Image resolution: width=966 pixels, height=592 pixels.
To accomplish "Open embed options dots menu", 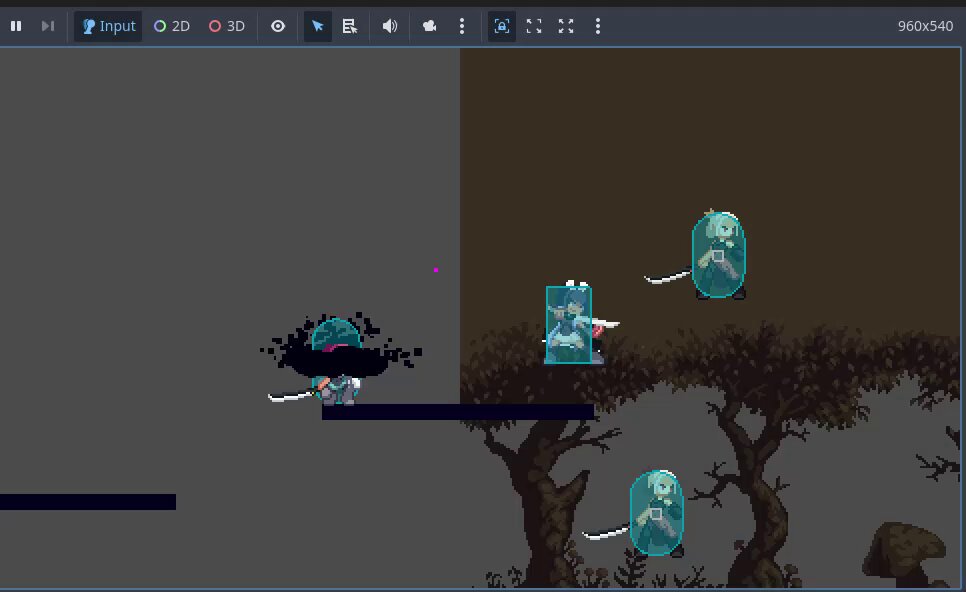I will (598, 26).
